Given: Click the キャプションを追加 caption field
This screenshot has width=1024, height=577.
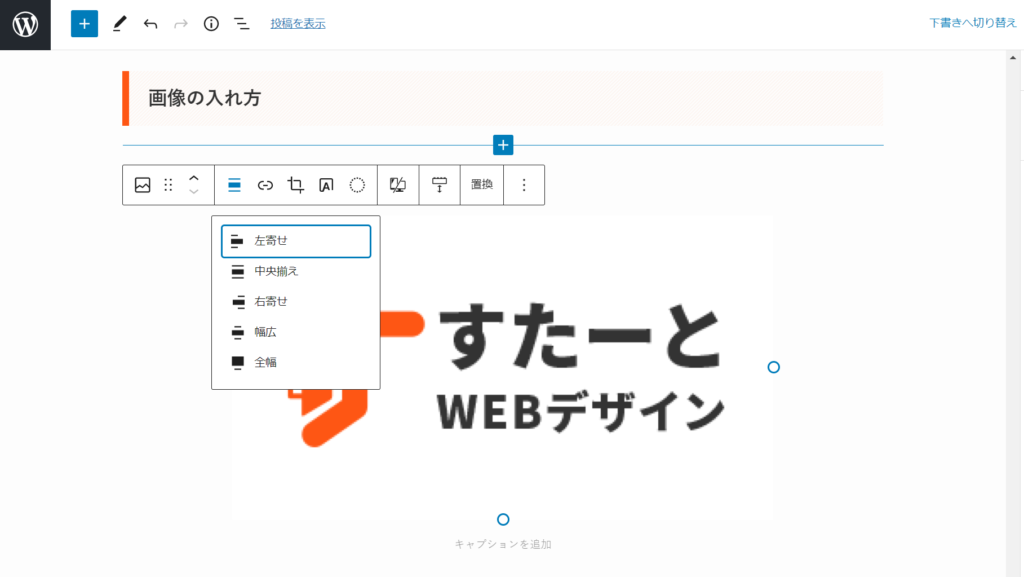Looking at the screenshot, I should click(x=503, y=544).
